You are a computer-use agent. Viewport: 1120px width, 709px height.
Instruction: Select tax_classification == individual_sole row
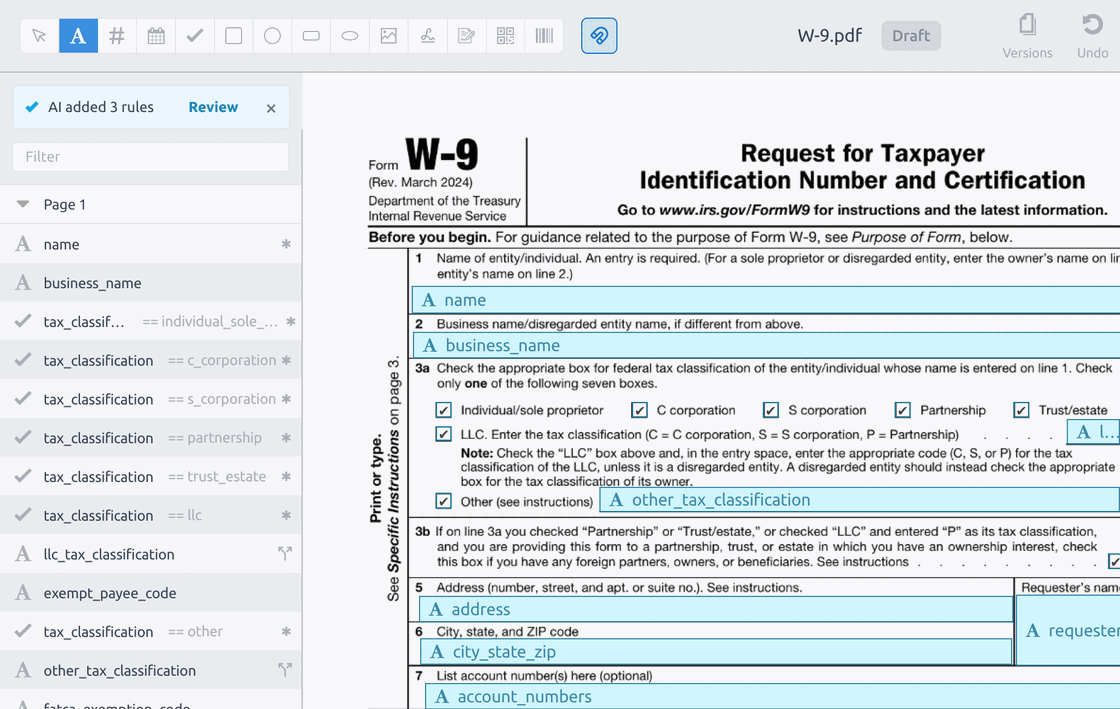151,321
